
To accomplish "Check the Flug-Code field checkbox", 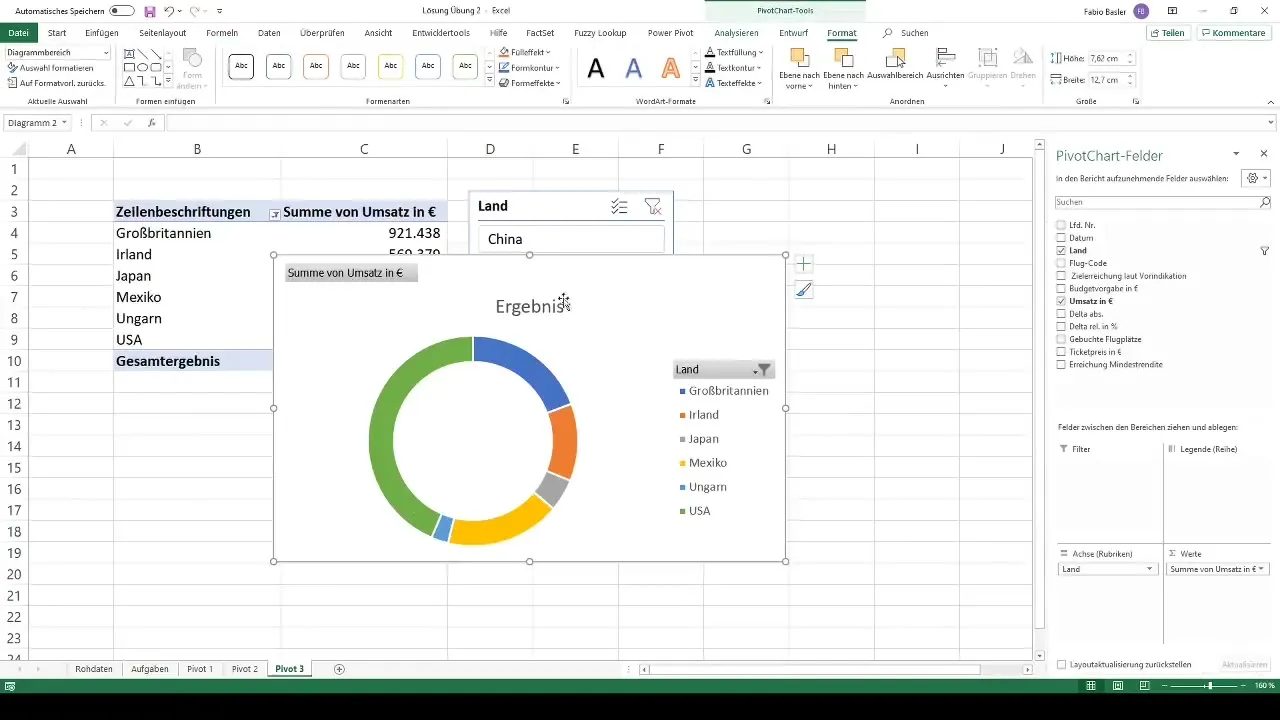I will pyautogui.click(x=1061, y=263).
